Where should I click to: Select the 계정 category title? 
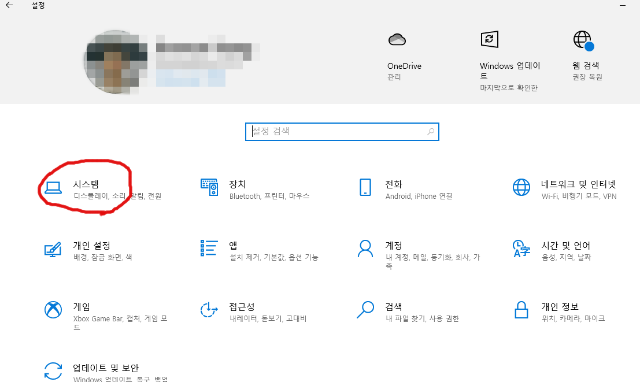point(393,245)
